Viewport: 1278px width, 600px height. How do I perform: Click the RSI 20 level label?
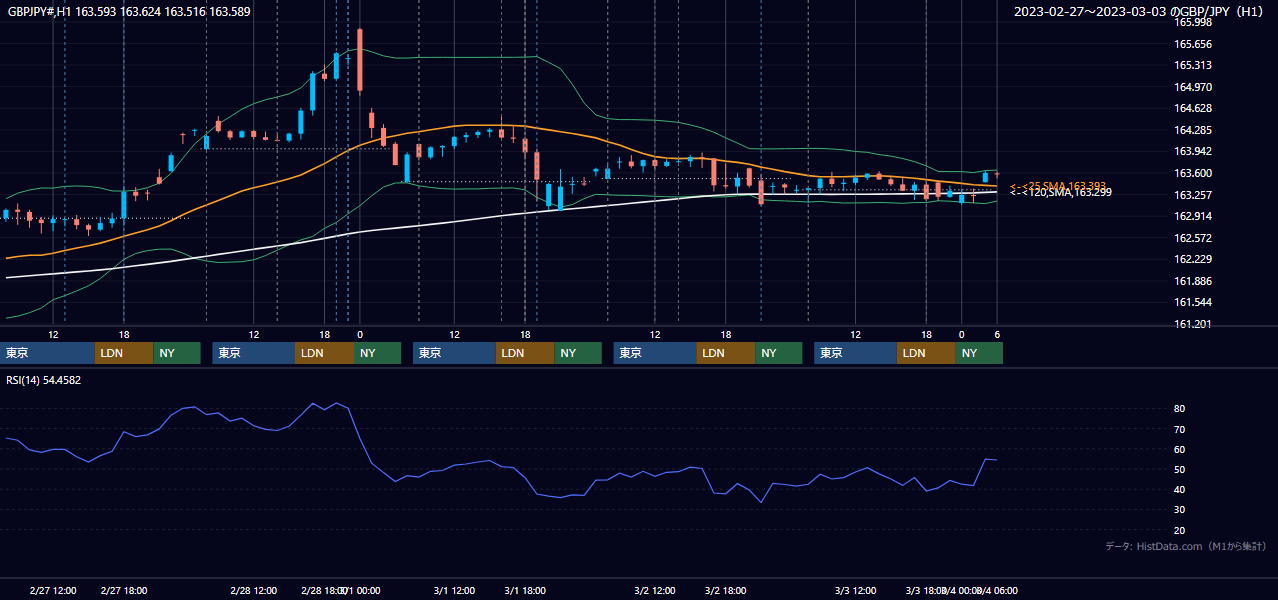pyautogui.click(x=1180, y=530)
